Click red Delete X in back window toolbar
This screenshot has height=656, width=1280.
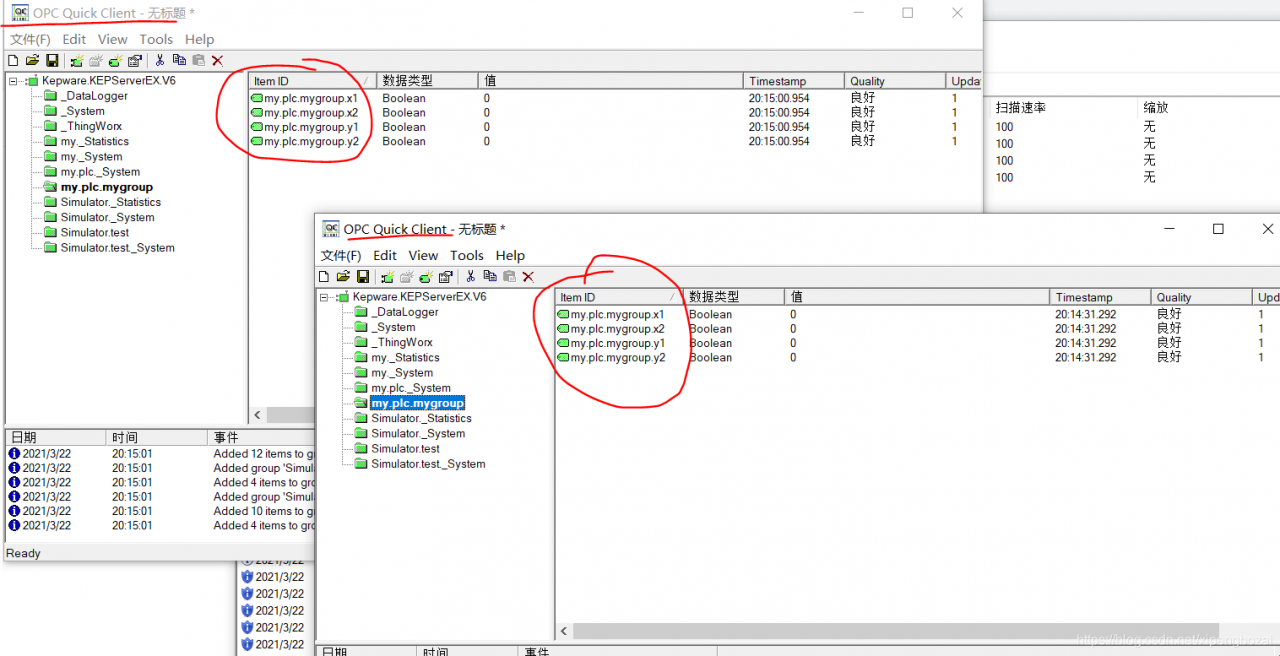coord(217,61)
